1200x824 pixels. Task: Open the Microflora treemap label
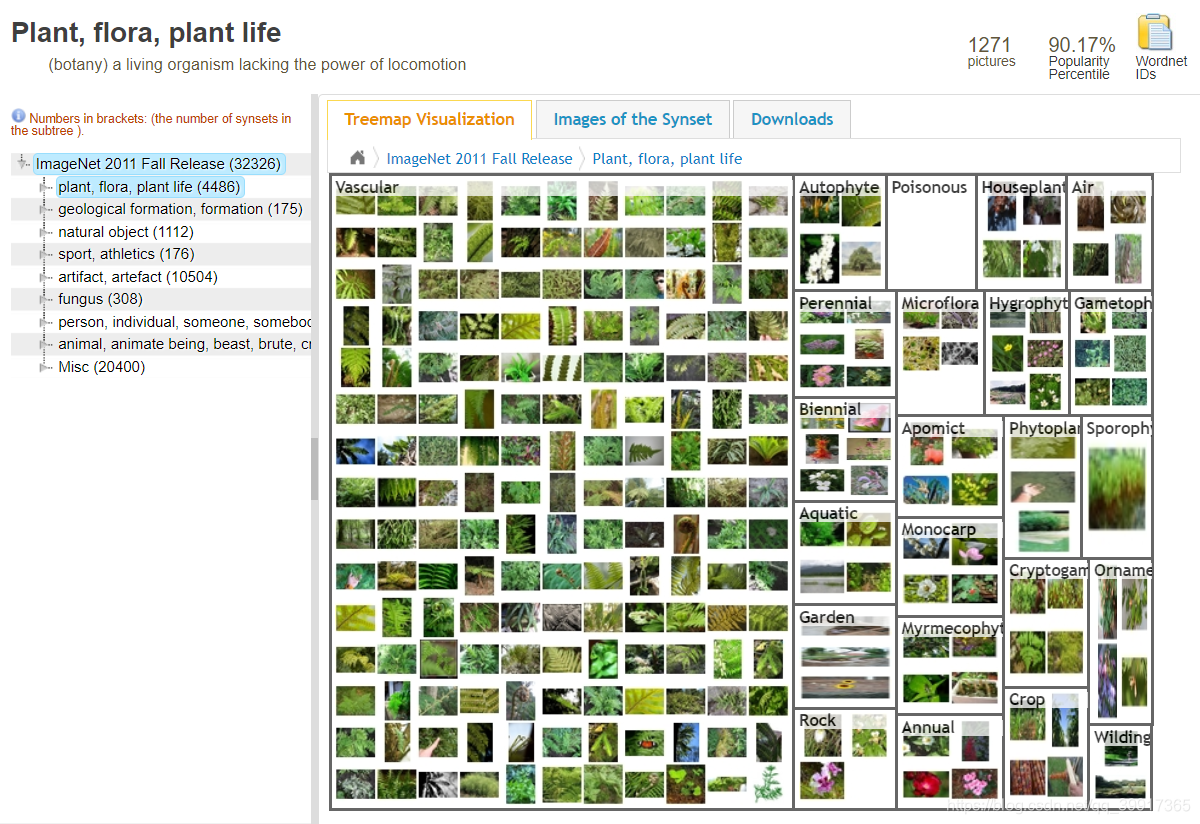point(940,303)
